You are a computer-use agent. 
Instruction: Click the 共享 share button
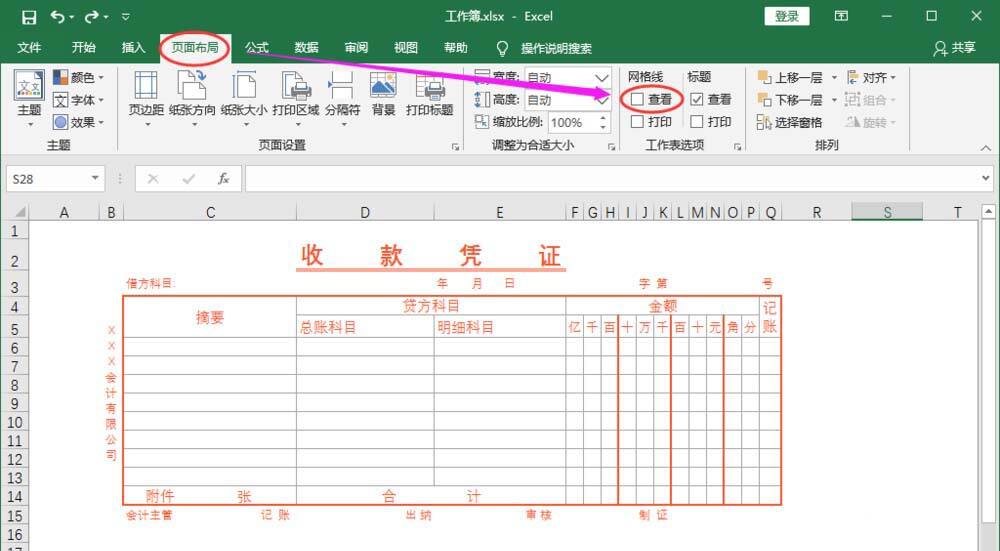click(x=955, y=48)
